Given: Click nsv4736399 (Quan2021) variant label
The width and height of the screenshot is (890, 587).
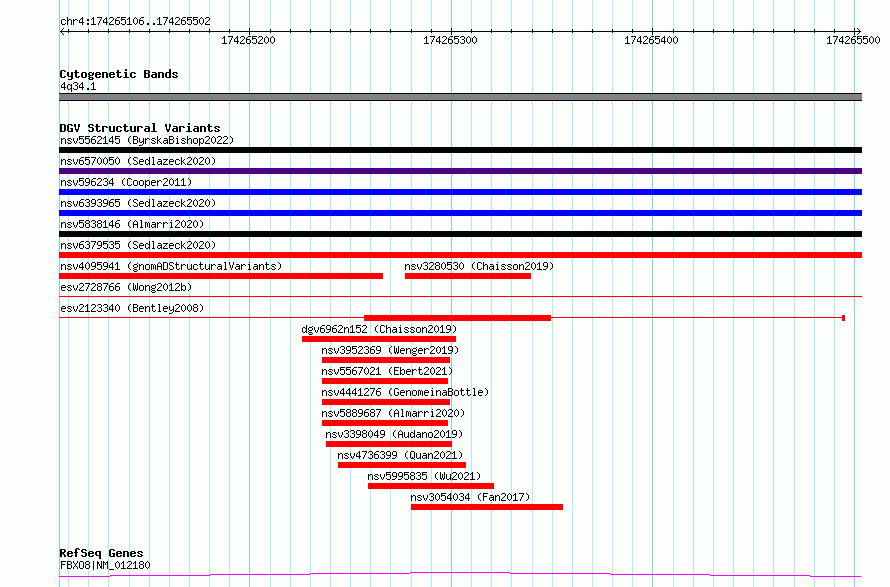Looking at the screenshot, I should point(400,455).
